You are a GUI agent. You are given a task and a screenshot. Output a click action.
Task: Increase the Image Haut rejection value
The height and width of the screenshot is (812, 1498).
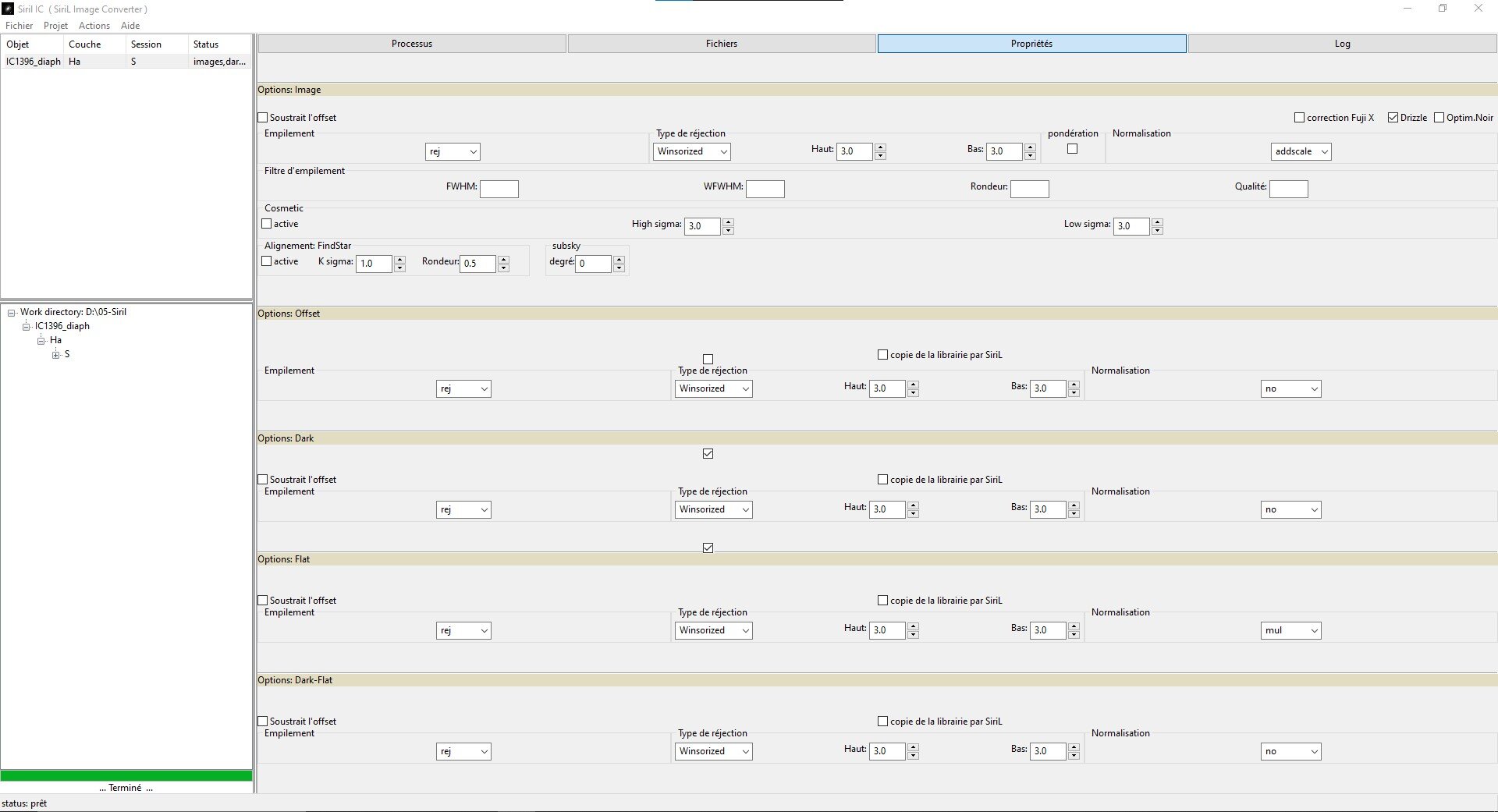[x=880, y=147]
